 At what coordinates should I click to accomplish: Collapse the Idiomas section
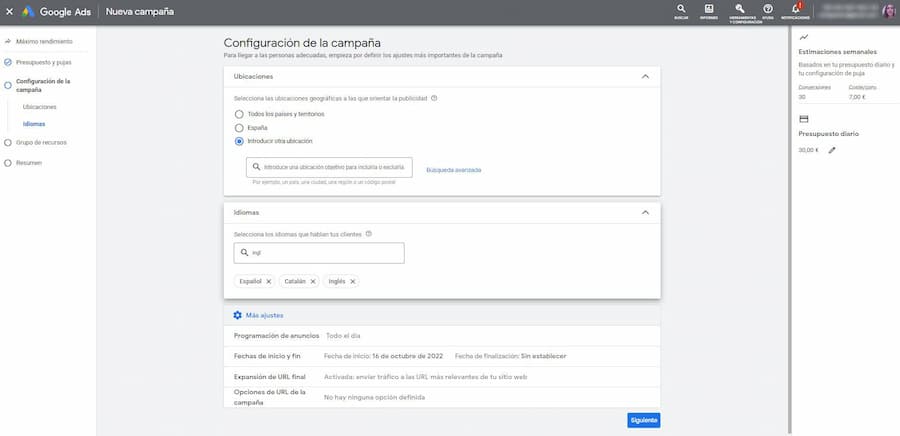point(644,212)
